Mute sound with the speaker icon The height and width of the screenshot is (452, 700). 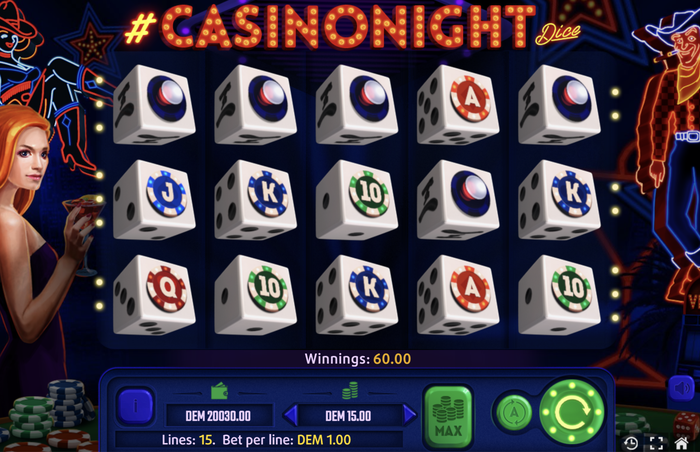click(x=681, y=388)
